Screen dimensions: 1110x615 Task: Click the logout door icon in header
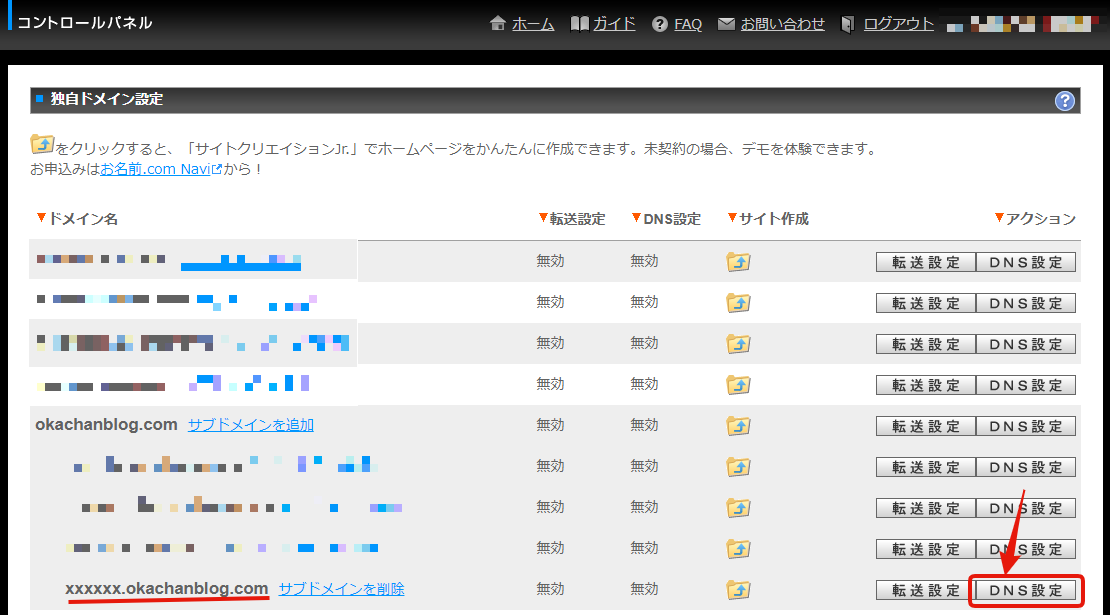click(848, 24)
